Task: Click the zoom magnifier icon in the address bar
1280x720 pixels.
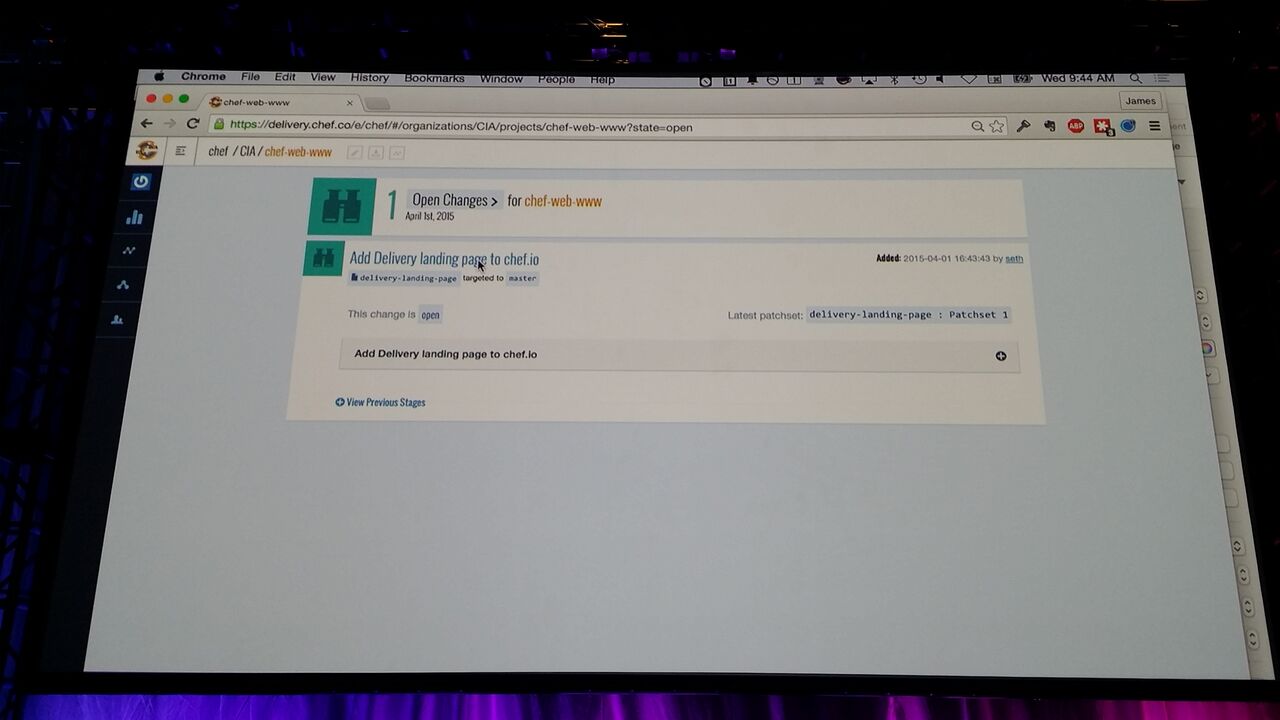Action: 977,126
